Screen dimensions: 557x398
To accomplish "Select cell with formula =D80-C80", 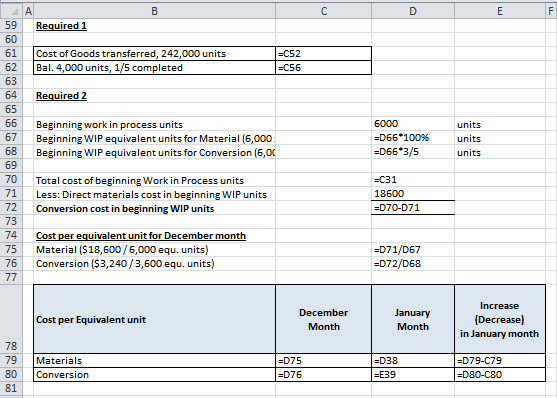I will [x=499, y=375].
